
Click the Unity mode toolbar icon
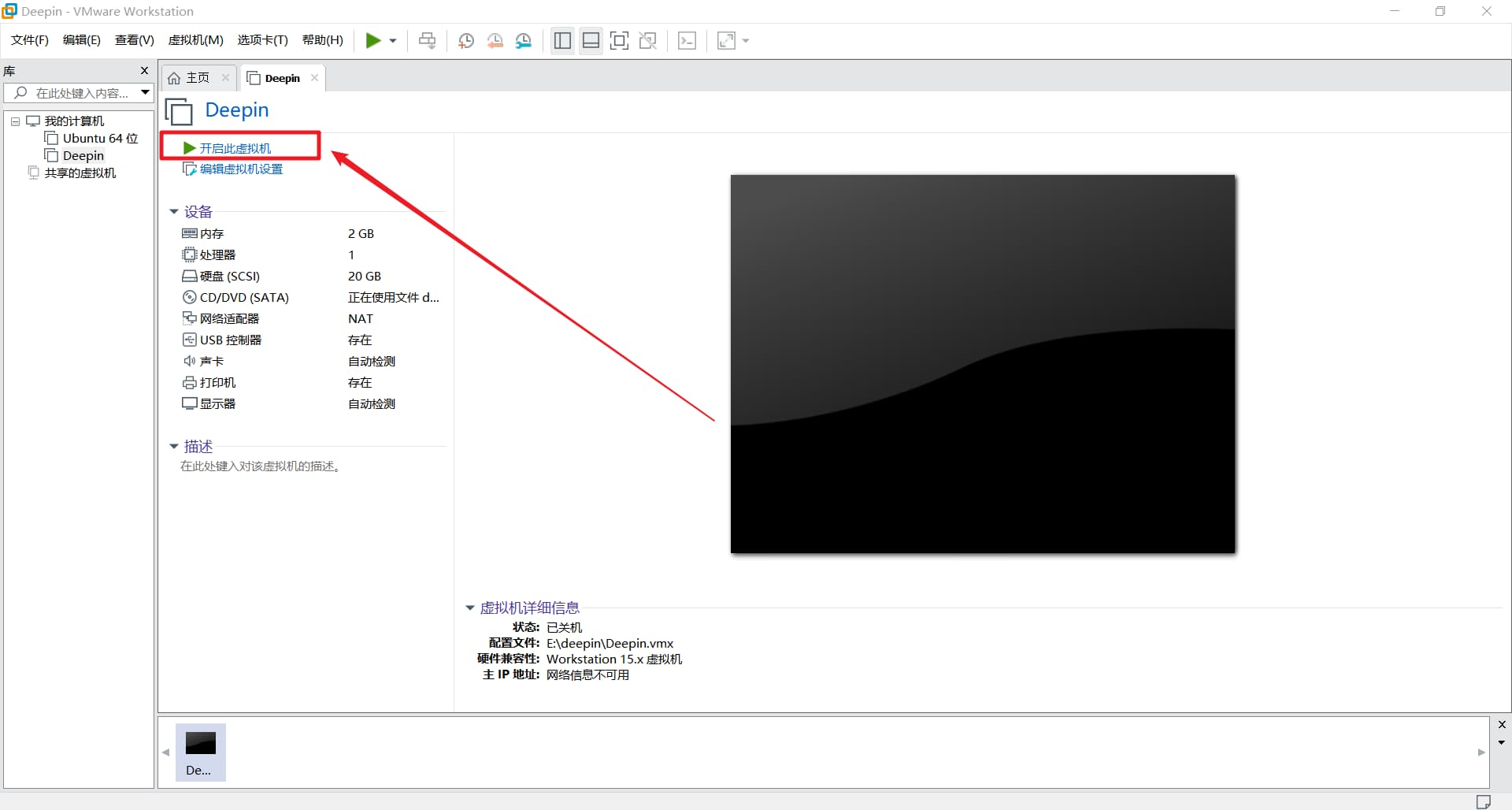[648, 41]
